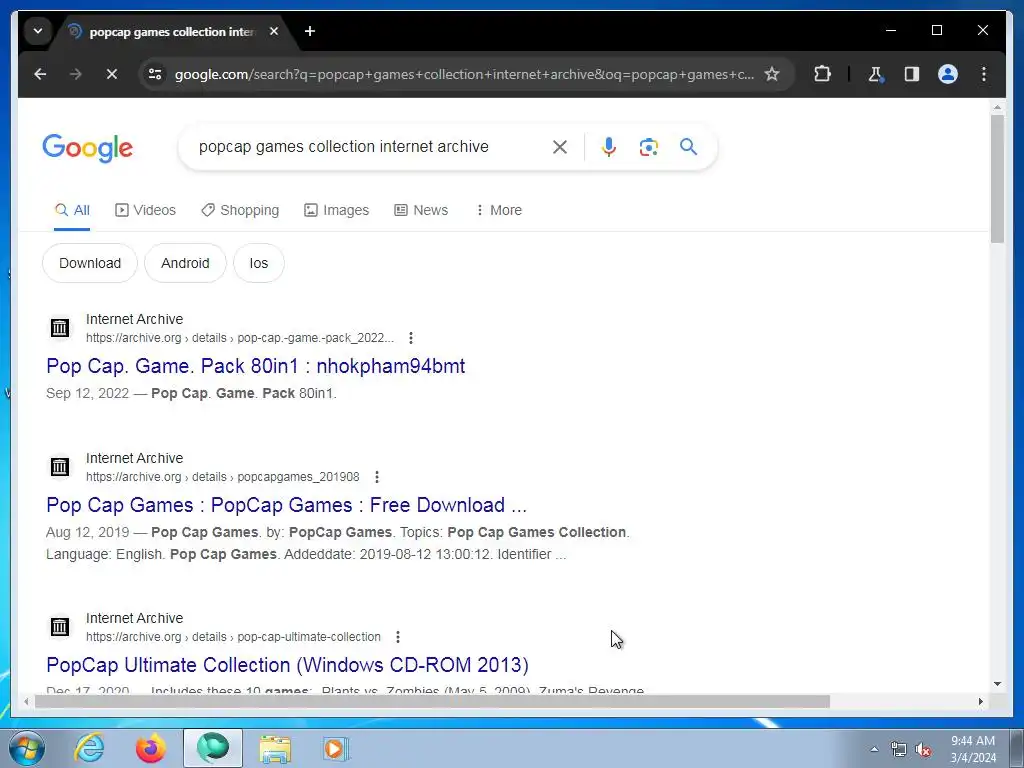Open the Windows Start menu
The width and height of the screenshot is (1024, 768).
click(x=26, y=748)
